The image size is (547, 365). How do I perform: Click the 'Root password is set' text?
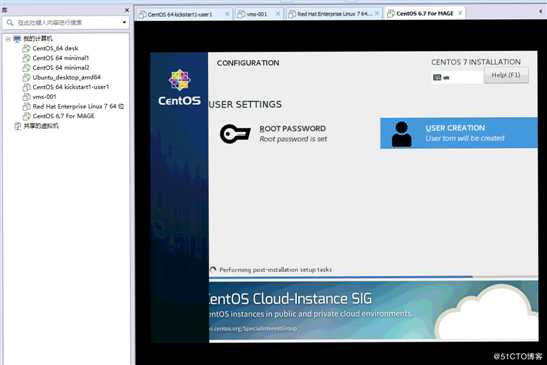click(x=293, y=139)
